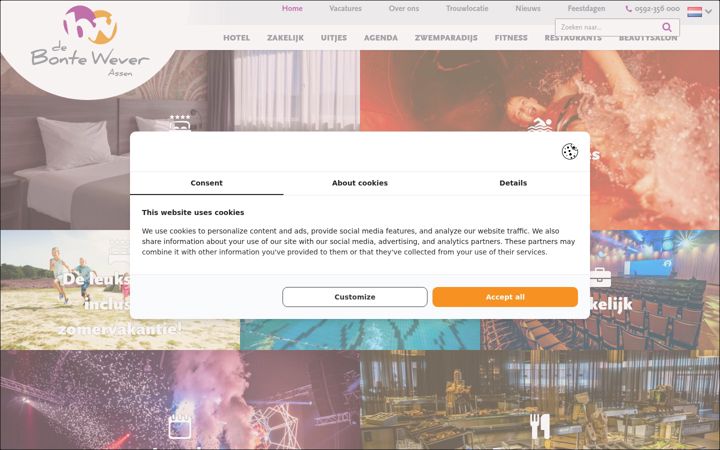Click 'This website uses cookies' heading
Image resolution: width=720 pixels, height=450 pixels.
click(x=193, y=213)
